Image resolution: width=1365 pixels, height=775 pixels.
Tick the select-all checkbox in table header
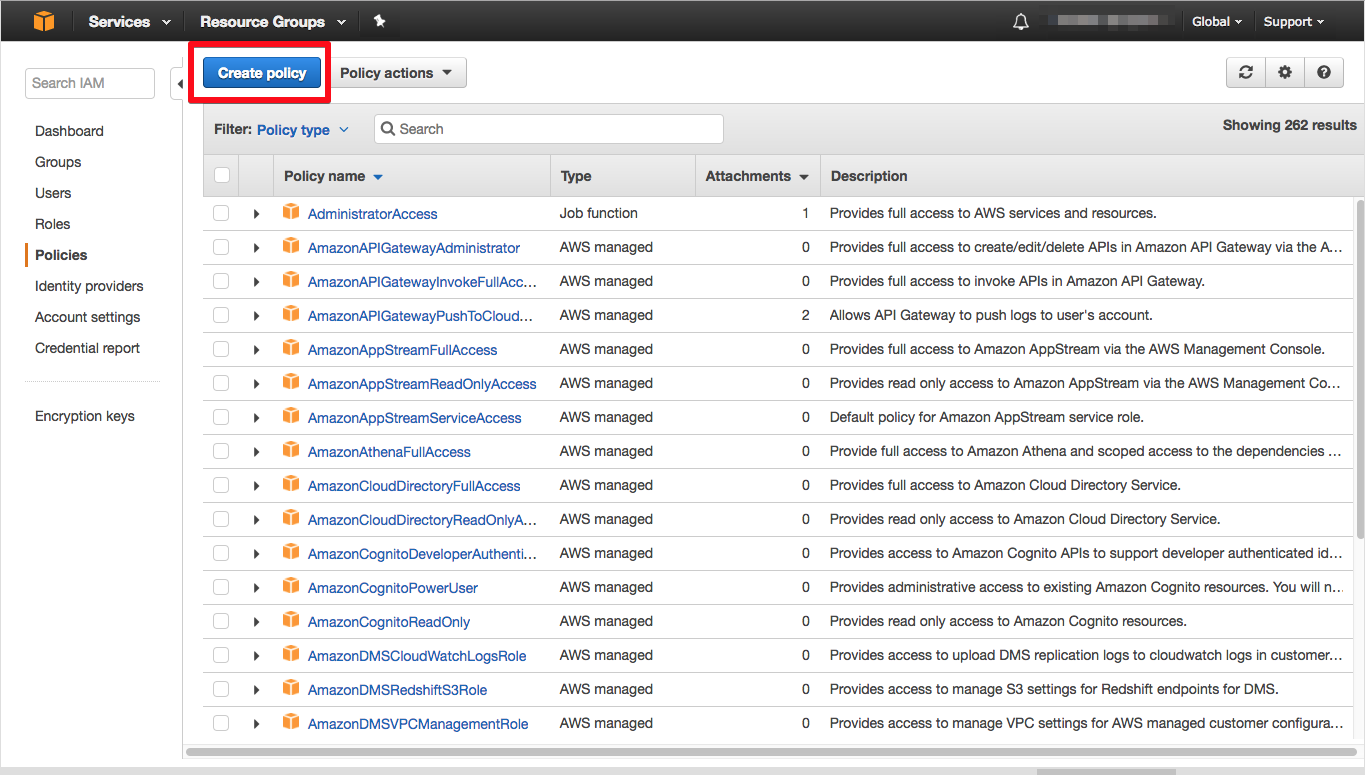[222, 176]
